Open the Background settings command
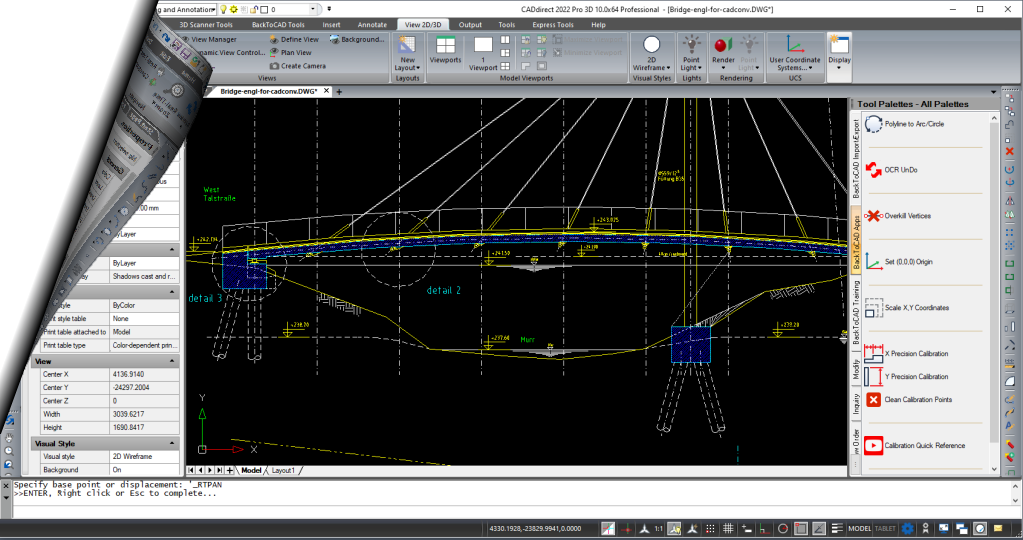 coord(358,39)
